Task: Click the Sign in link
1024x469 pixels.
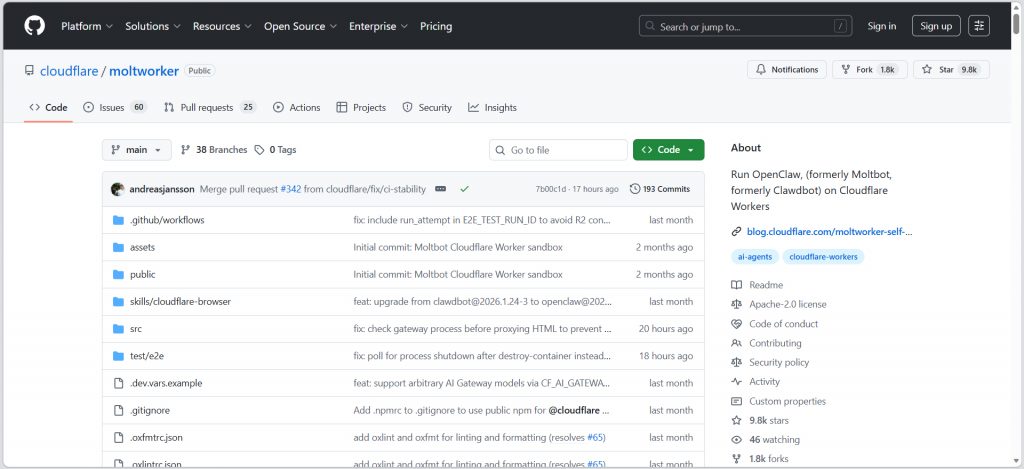Action: (882, 26)
